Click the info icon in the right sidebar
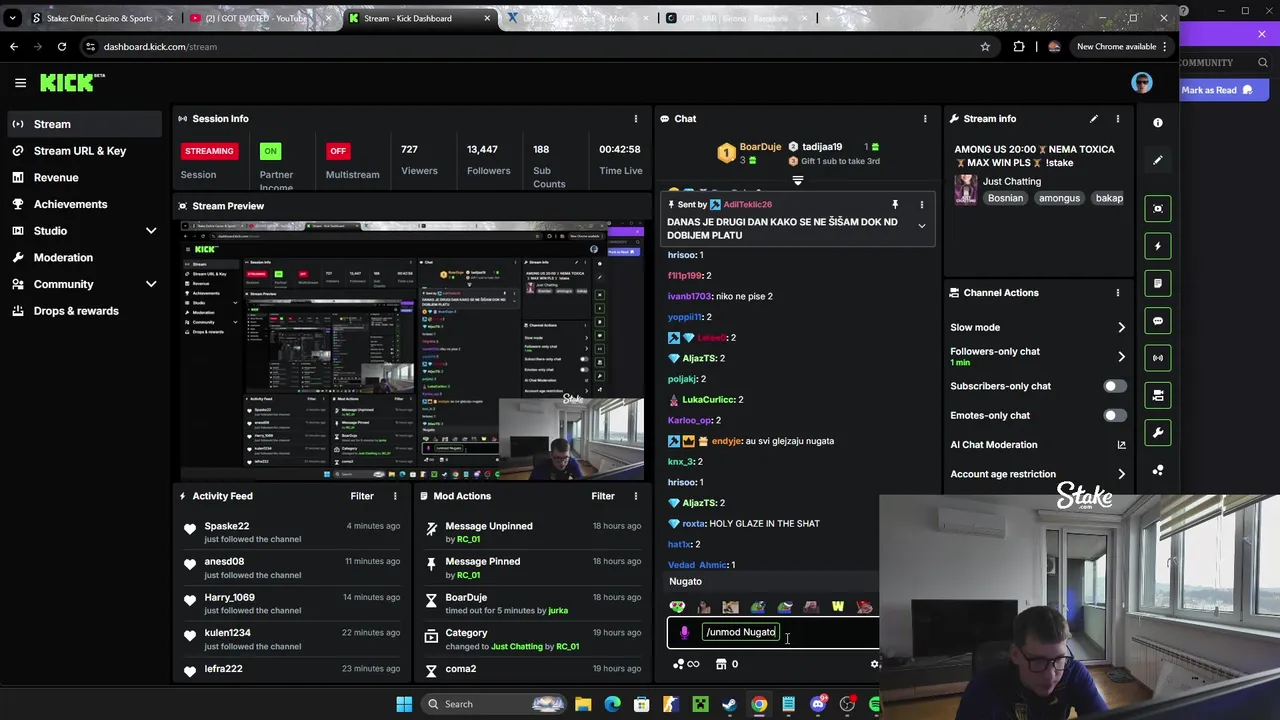 1158,122
